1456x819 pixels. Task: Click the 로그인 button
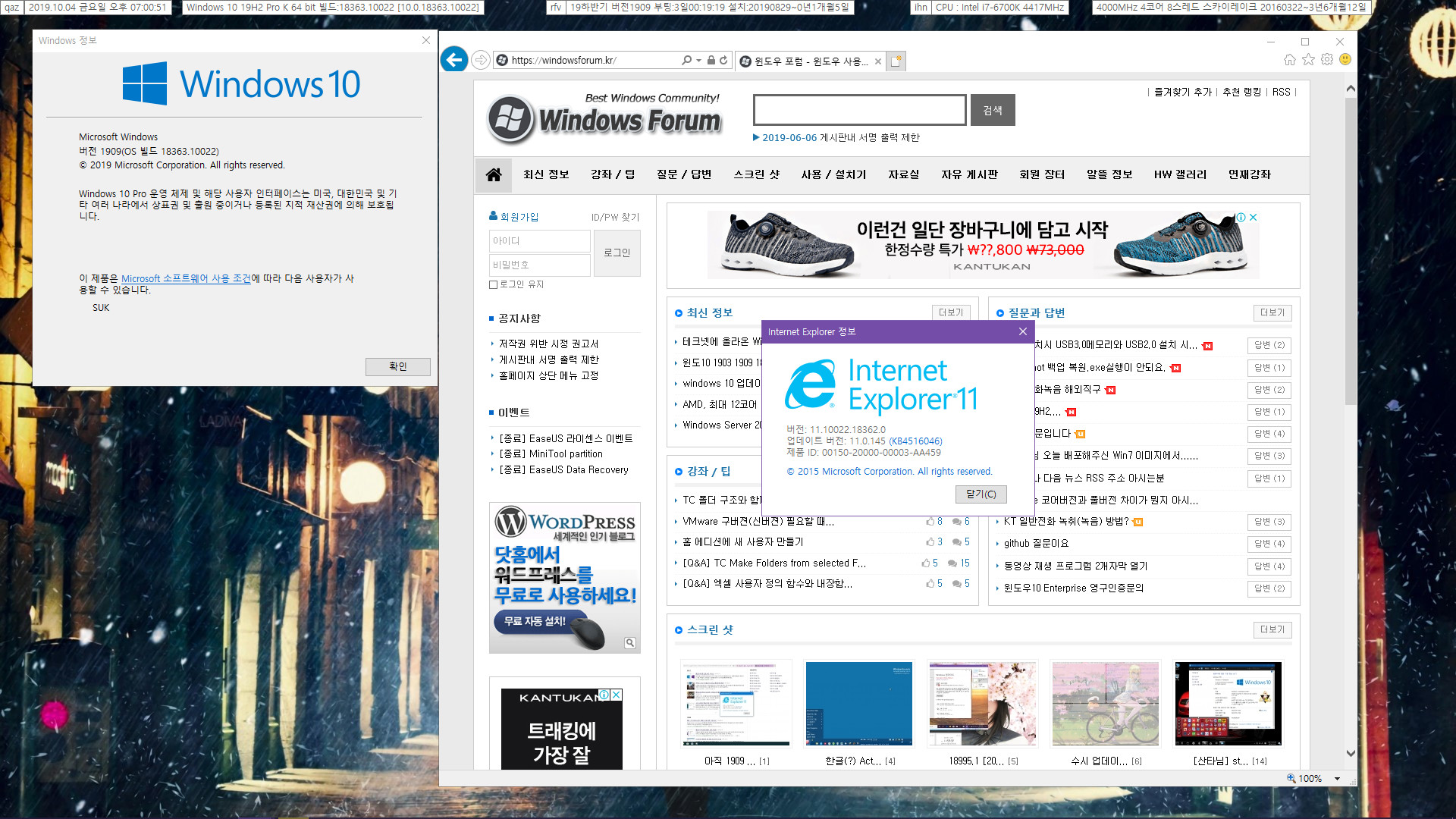pyautogui.click(x=617, y=253)
